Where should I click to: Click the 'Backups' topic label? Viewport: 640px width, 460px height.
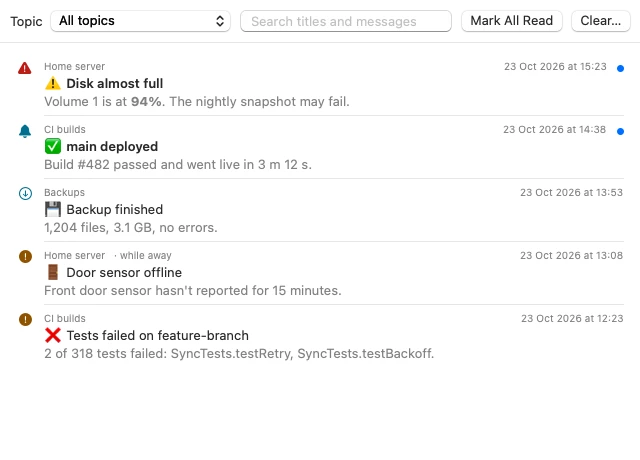64,192
